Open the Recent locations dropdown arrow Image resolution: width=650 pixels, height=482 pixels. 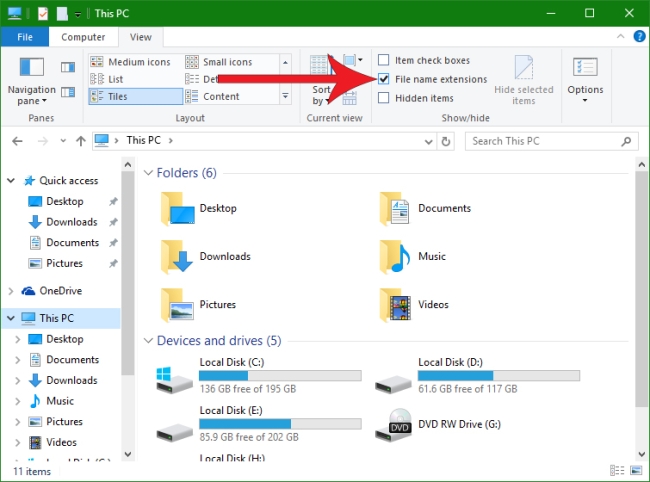63,141
